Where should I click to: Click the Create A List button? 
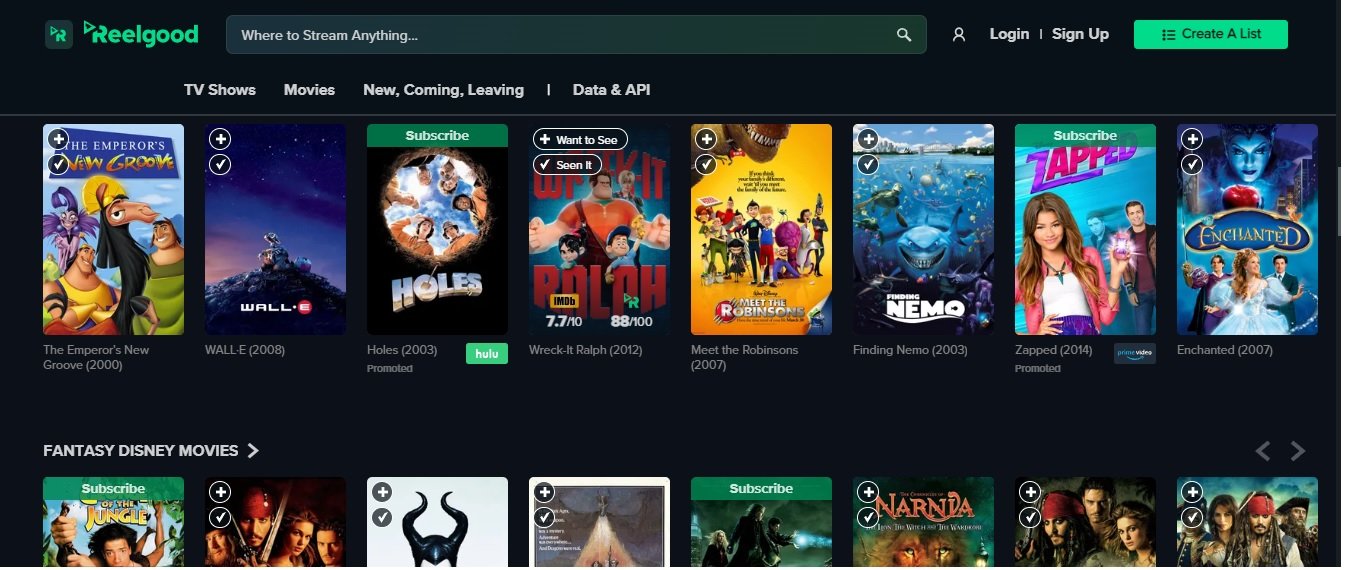[x=1211, y=34]
